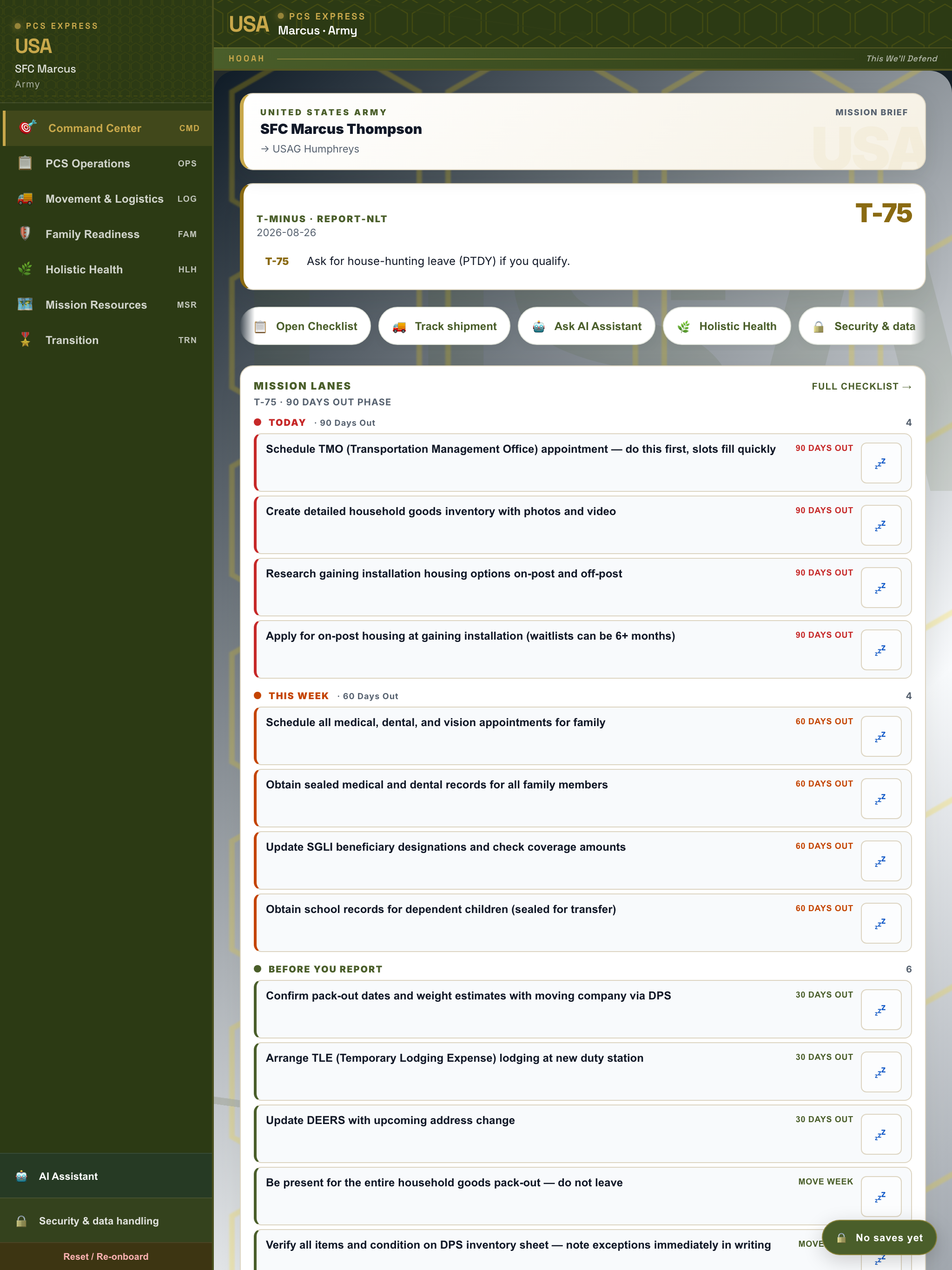Viewport: 952px width, 1270px height.
Task: Open Apply for on-post housing card
Action: pyautogui.click(x=582, y=650)
